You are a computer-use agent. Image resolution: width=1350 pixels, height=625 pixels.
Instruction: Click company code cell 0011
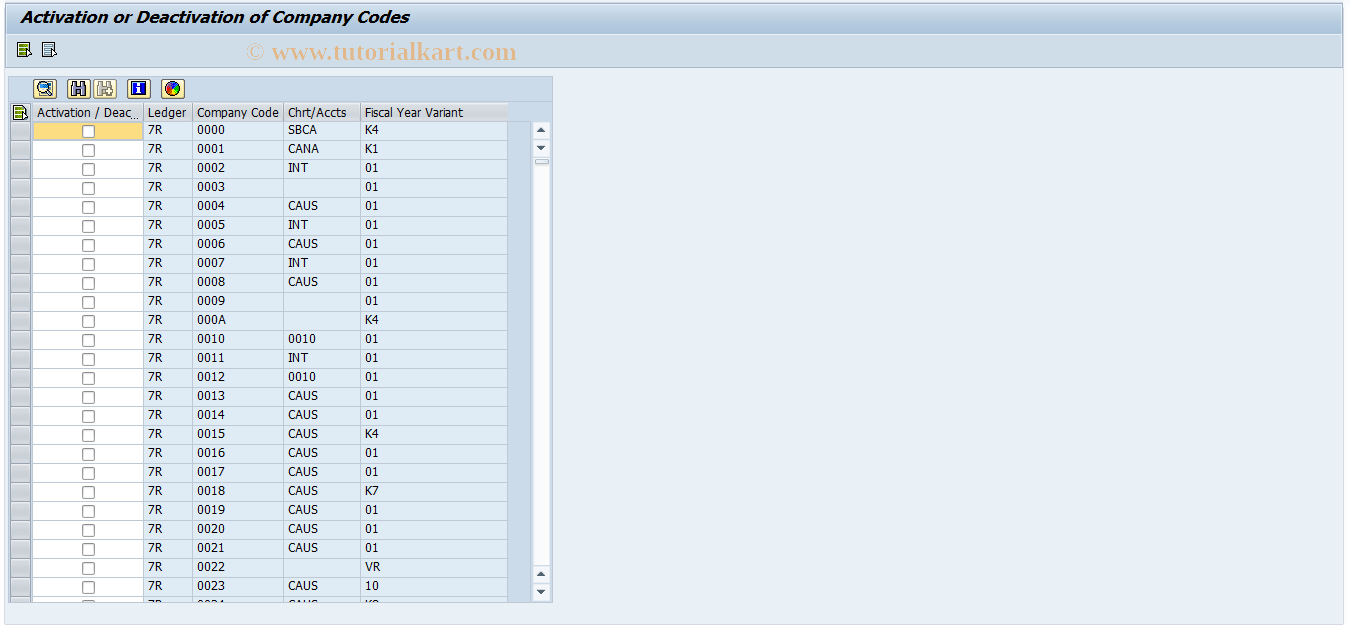point(238,359)
